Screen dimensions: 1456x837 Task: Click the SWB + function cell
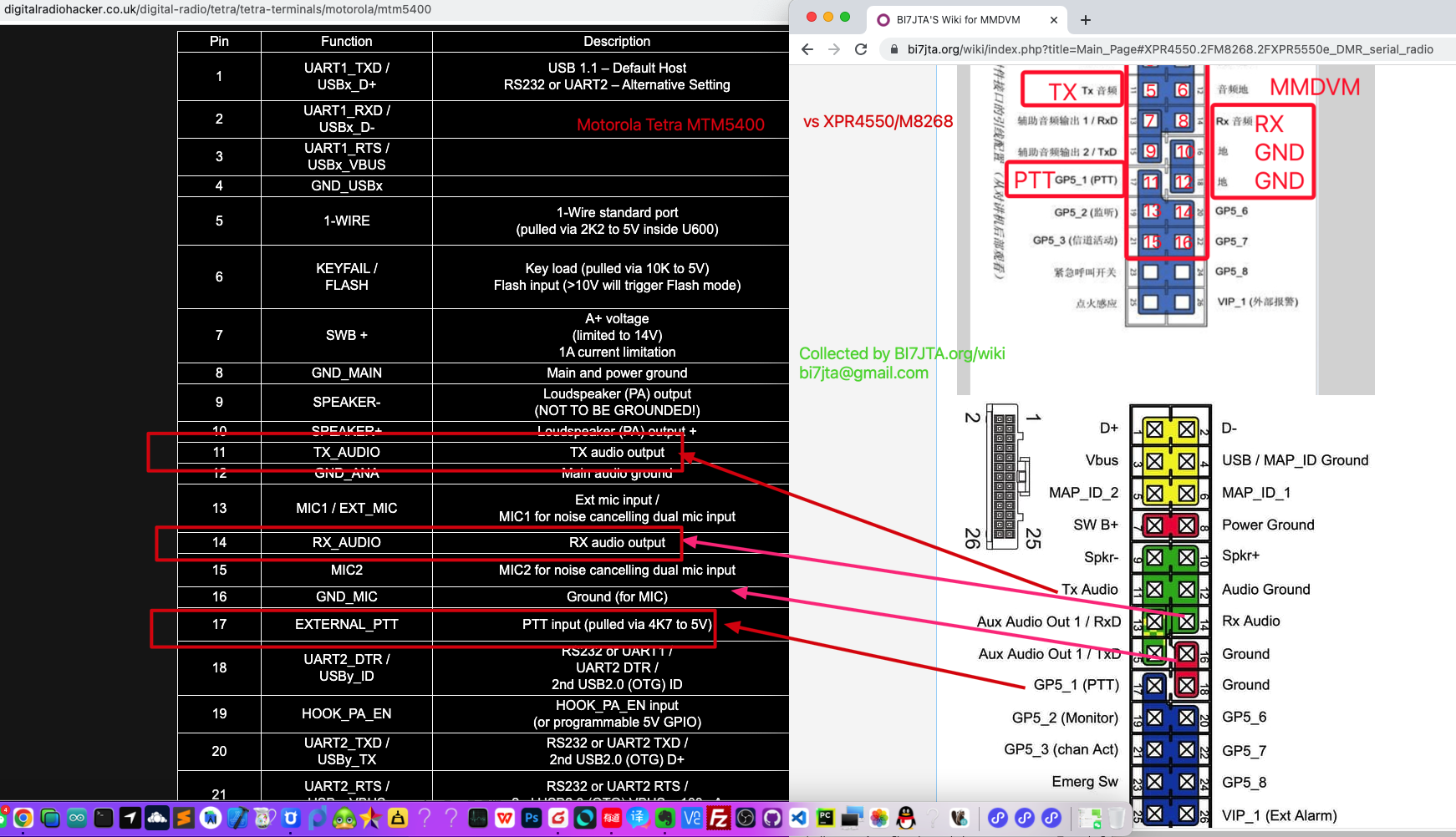coord(346,335)
